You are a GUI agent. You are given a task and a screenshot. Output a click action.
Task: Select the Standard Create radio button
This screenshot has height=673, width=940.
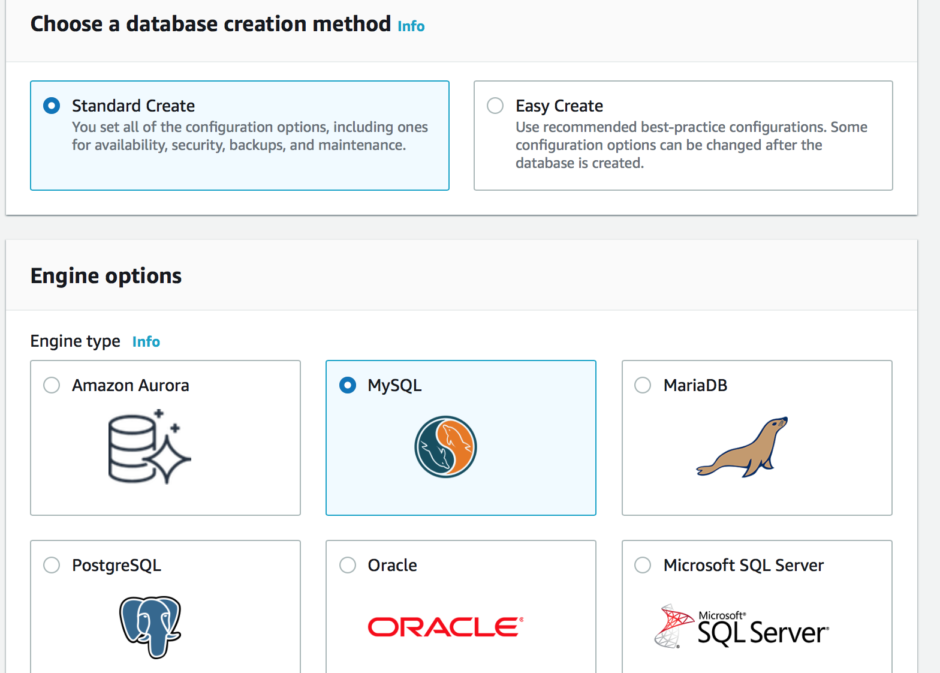click(52, 106)
